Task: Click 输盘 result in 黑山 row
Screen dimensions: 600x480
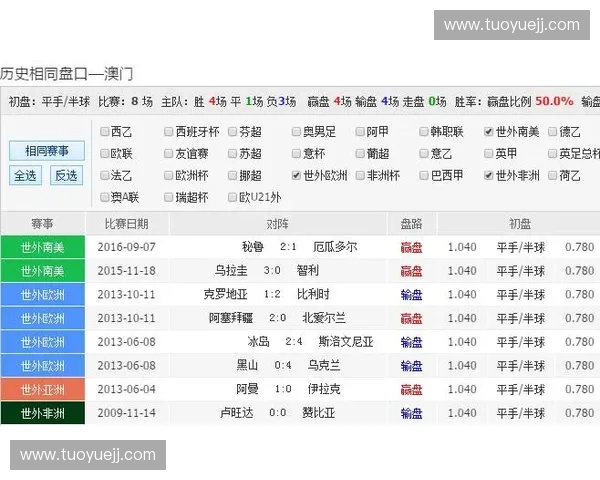Action: tap(411, 366)
